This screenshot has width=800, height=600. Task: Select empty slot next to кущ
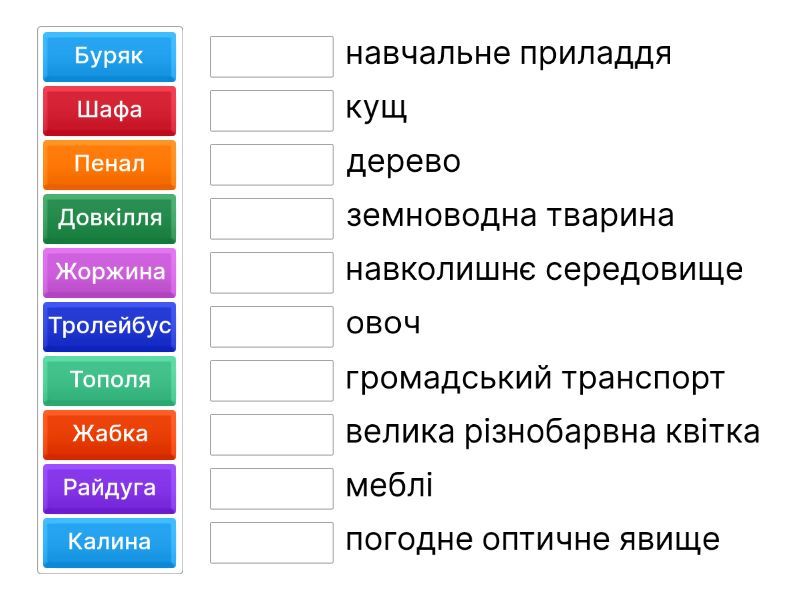coord(271,110)
